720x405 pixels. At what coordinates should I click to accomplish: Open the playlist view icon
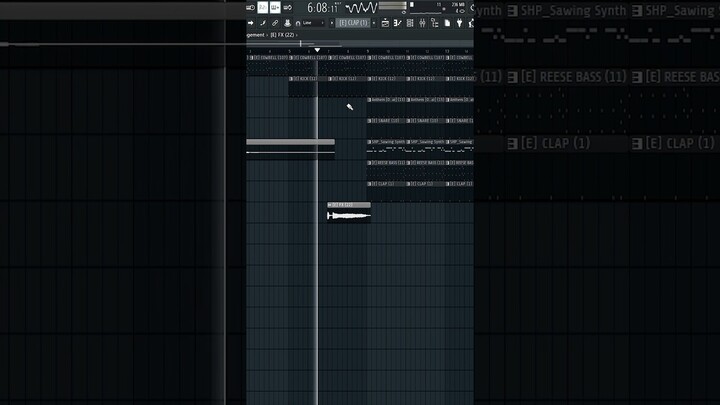pyautogui.click(x=385, y=23)
